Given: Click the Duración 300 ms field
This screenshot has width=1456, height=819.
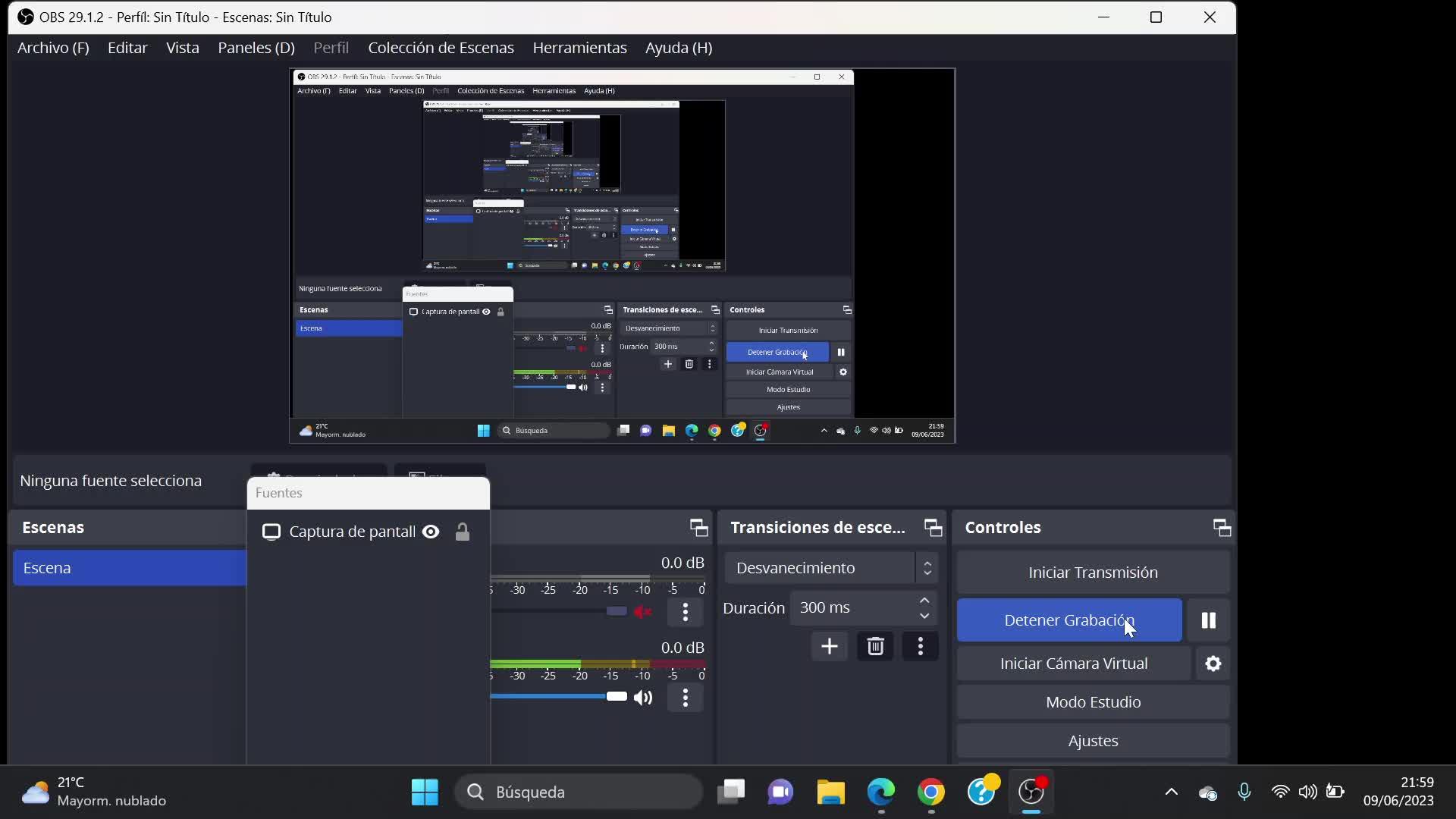Looking at the screenshot, I should pos(863,608).
